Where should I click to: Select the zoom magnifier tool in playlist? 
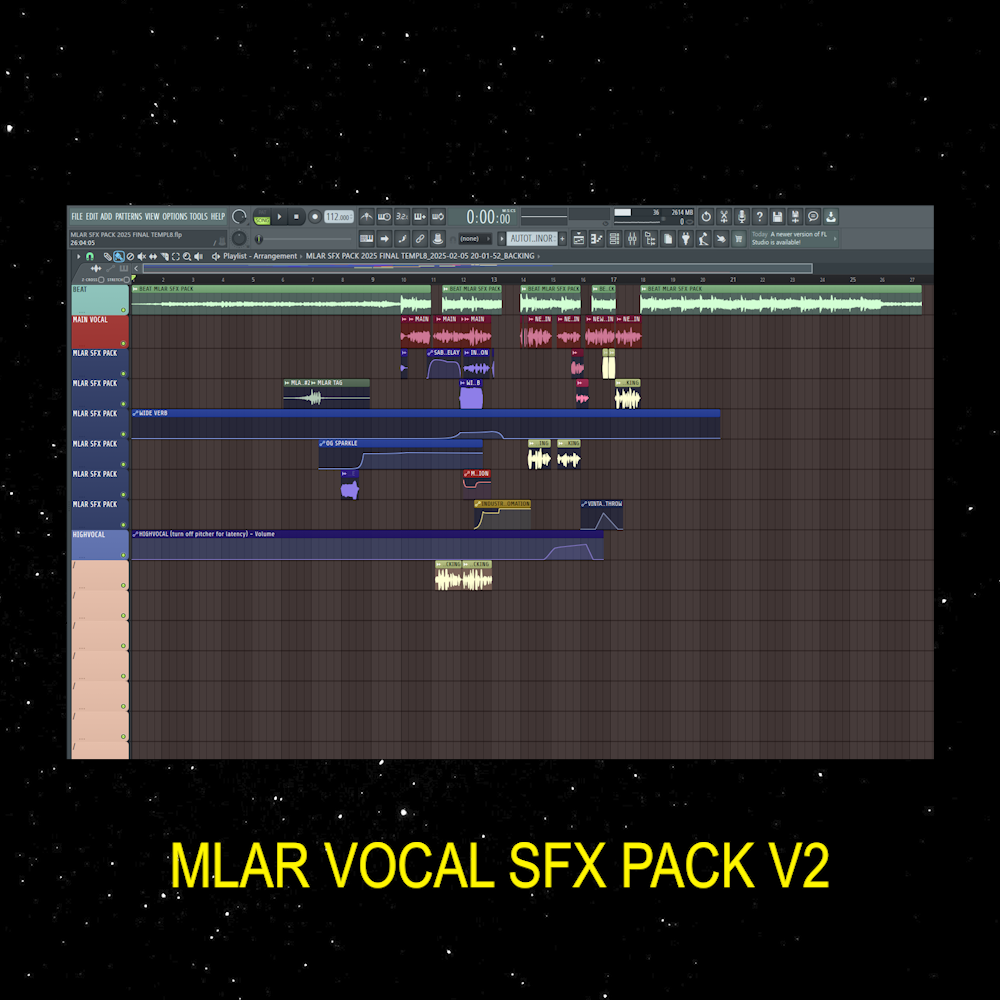click(x=187, y=256)
